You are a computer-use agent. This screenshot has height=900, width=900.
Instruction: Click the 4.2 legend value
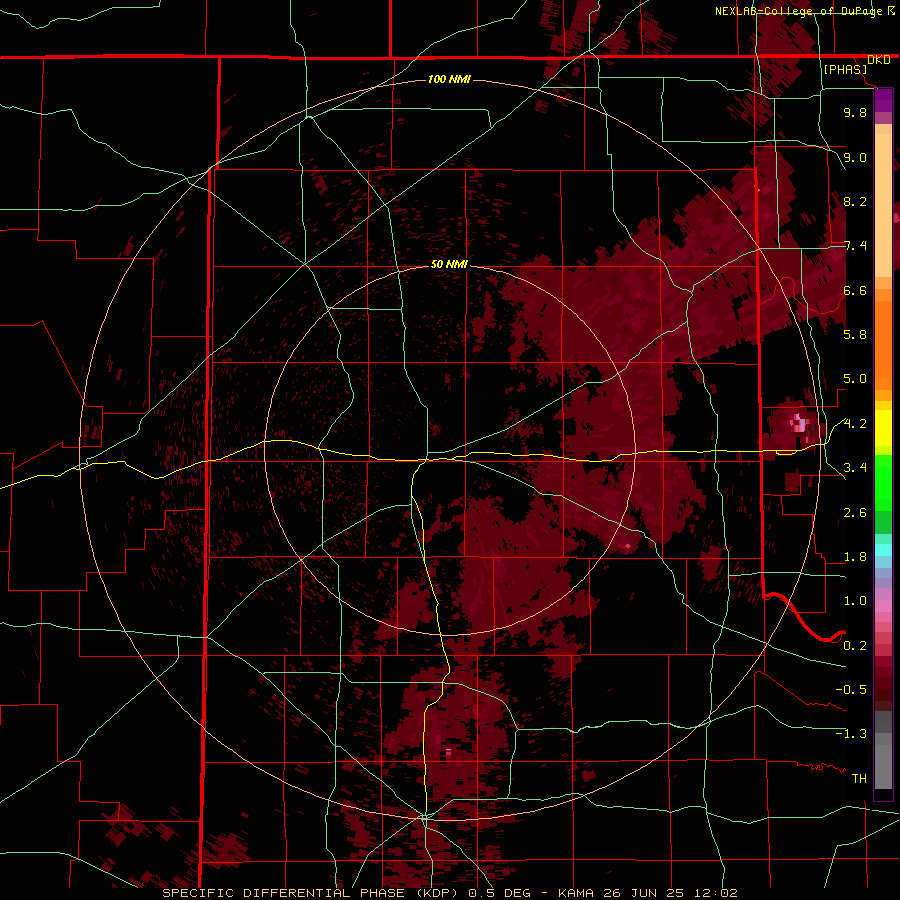click(855, 424)
